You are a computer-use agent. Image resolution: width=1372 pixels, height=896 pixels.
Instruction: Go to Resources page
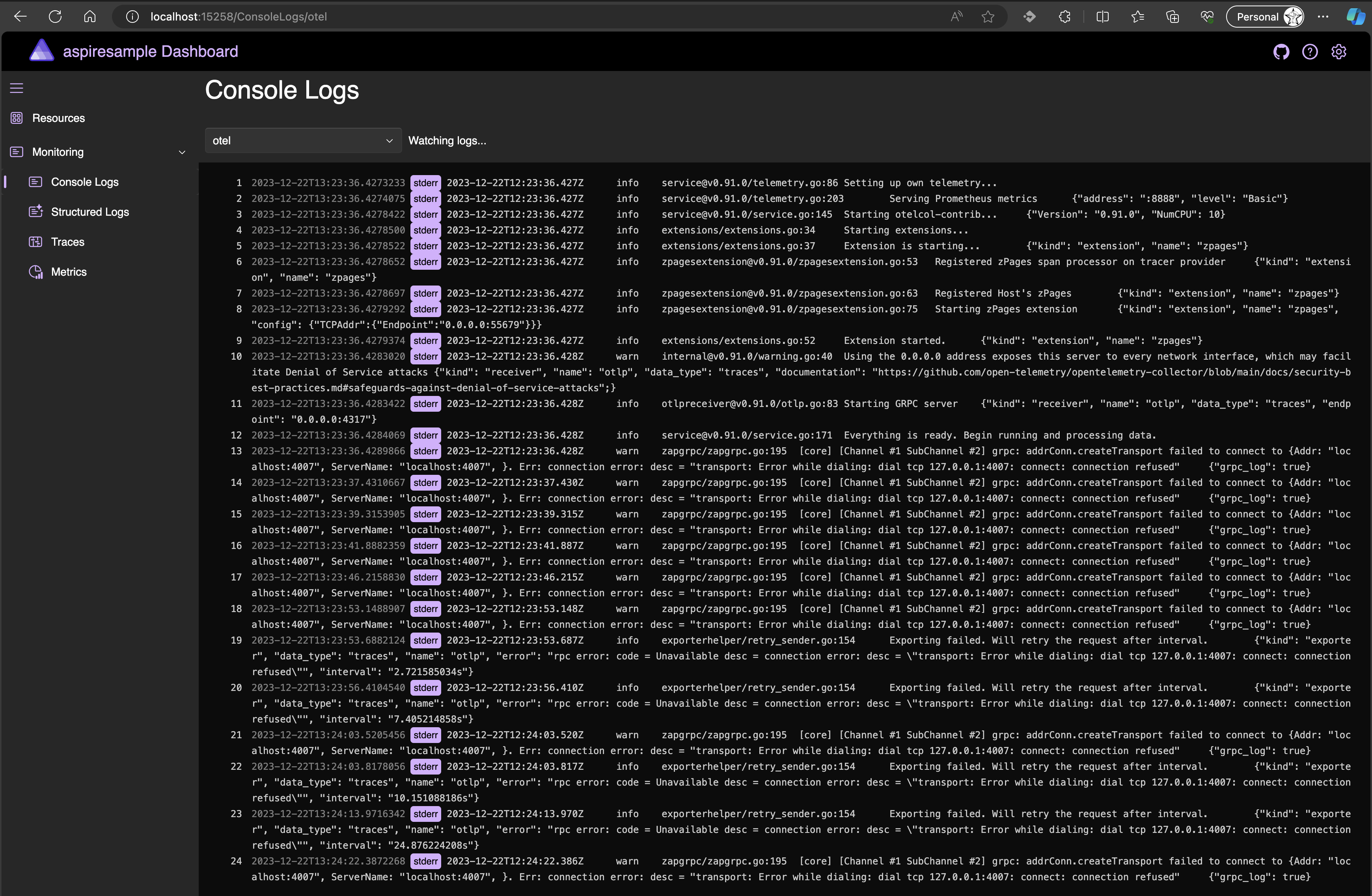(58, 118)
